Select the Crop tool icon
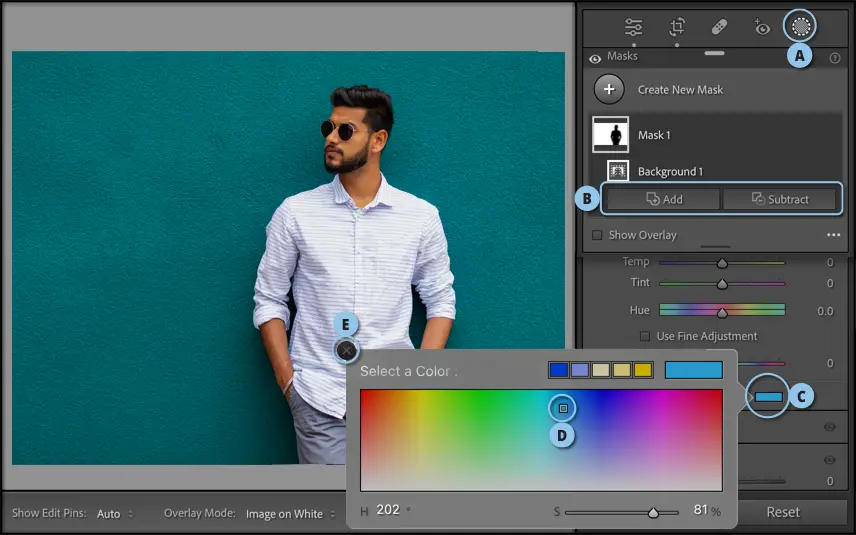This screenshot has width=856, height=535. [x=677, y=27]
